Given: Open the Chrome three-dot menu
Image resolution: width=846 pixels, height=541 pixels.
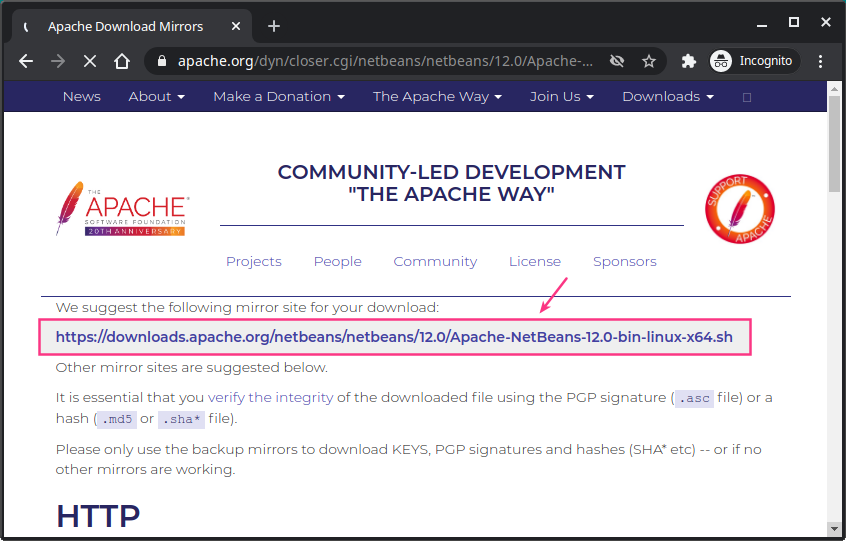Looking at the screenshot, I should point(820,61).
